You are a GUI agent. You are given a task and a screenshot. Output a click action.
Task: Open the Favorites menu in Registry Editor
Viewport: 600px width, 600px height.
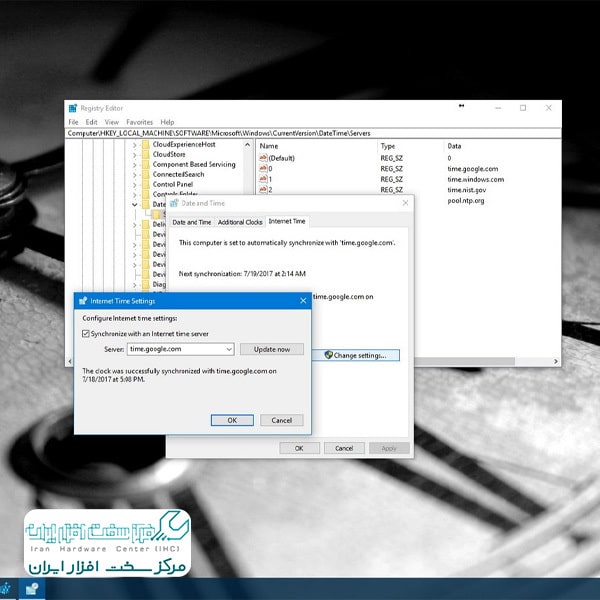click(139, 122)
